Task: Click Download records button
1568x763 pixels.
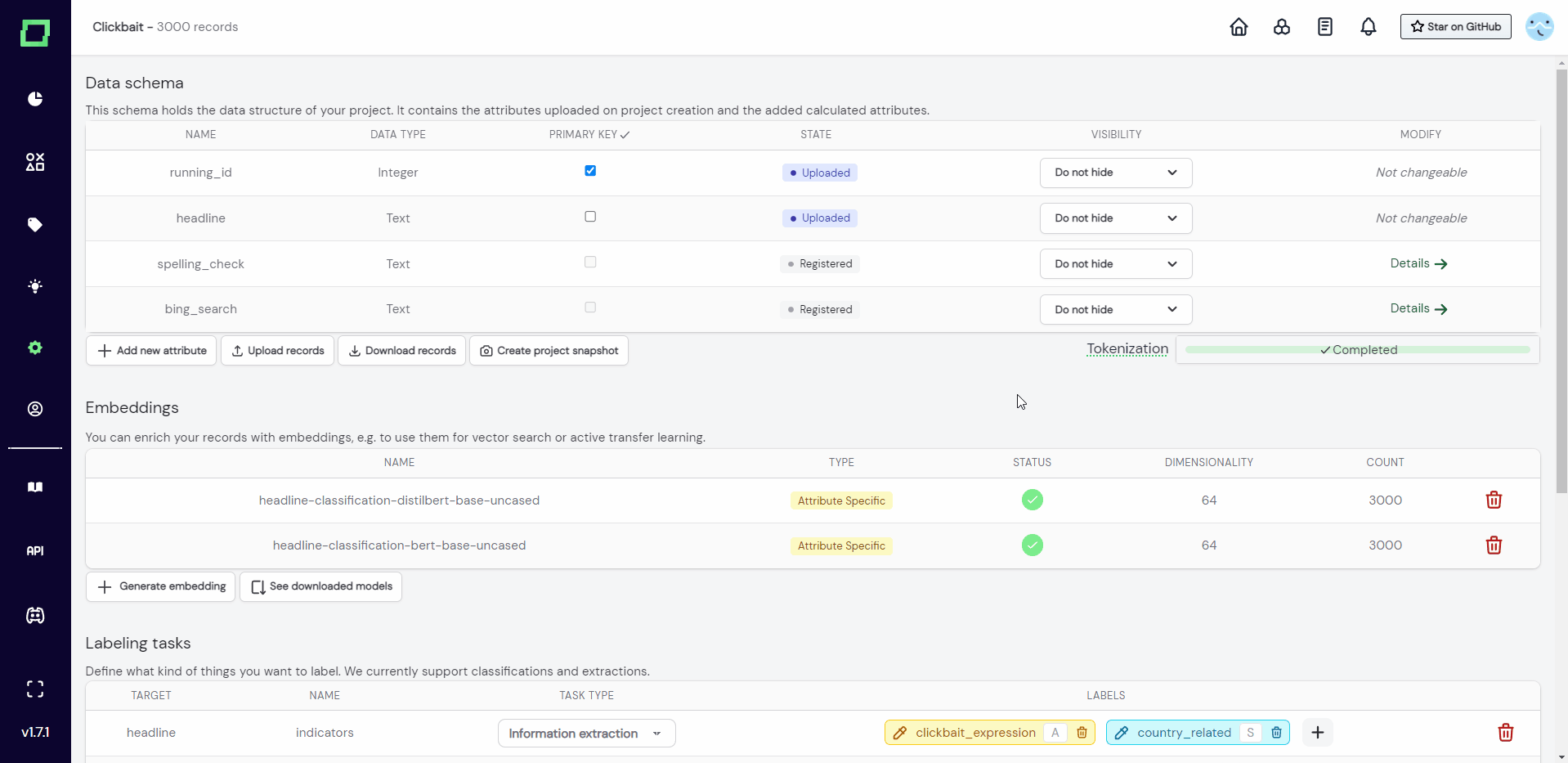Action: [402, 351]
